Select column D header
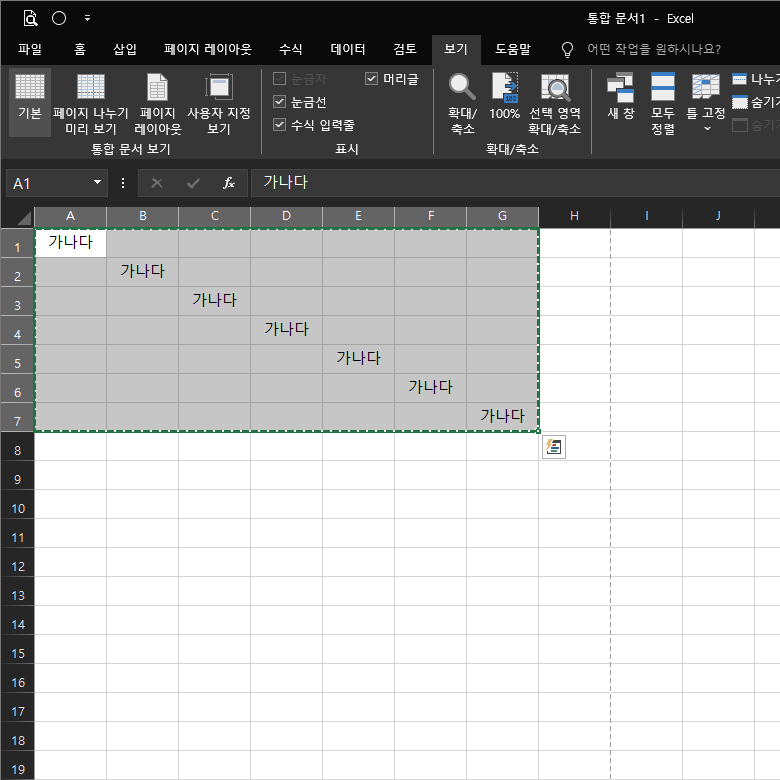This screenshot has height=780, width=780. click(287, 216)
